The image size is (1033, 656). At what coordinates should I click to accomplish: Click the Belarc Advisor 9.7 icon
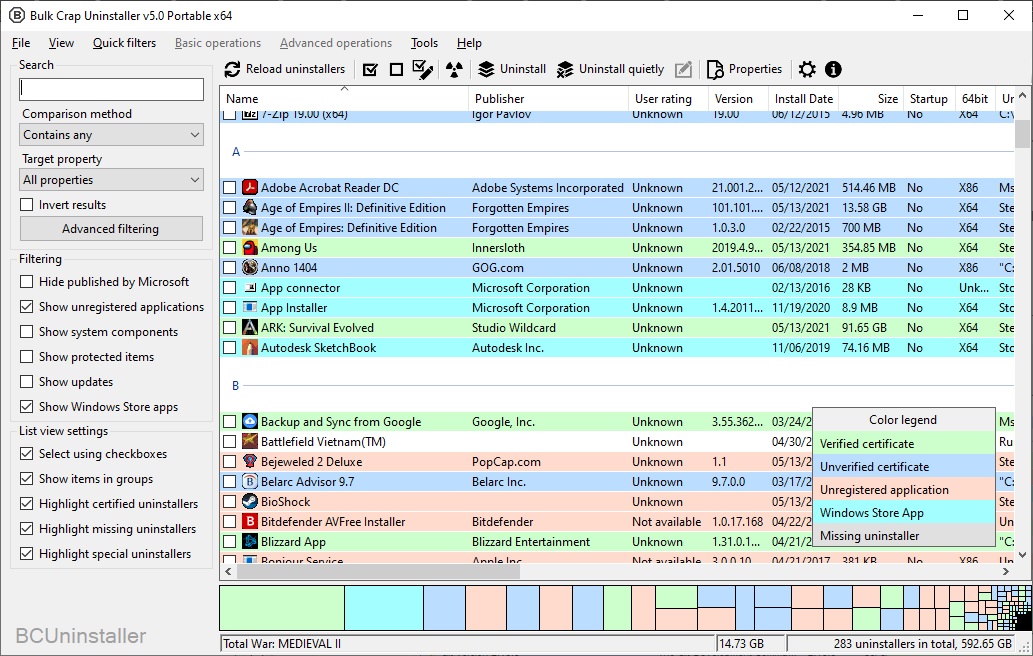tap(250, 481)
